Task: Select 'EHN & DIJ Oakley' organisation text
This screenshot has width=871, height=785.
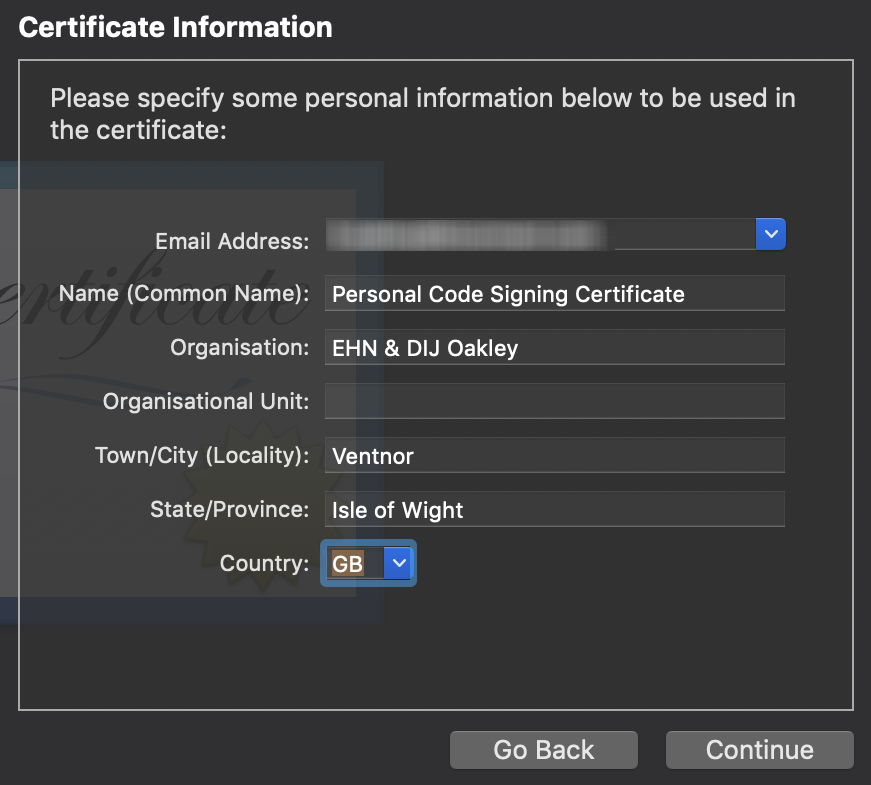Action: pos(424,348)
